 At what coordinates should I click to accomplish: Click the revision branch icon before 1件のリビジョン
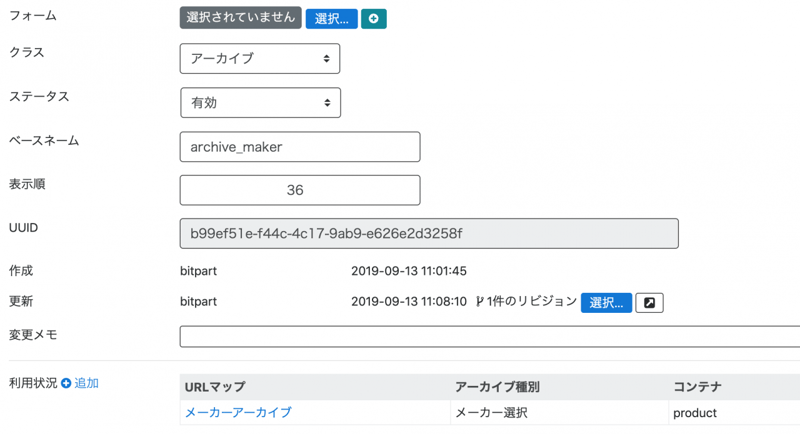click(480, 301)
